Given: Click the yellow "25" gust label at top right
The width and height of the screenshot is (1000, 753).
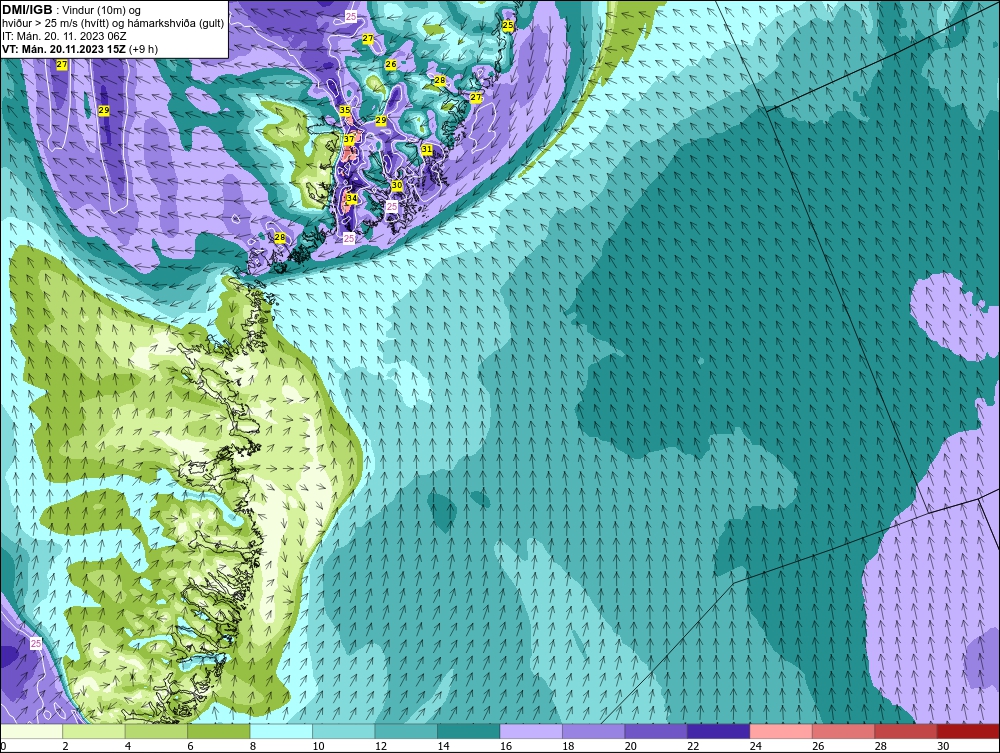Looking at the screenshot, I should (508, 25).
